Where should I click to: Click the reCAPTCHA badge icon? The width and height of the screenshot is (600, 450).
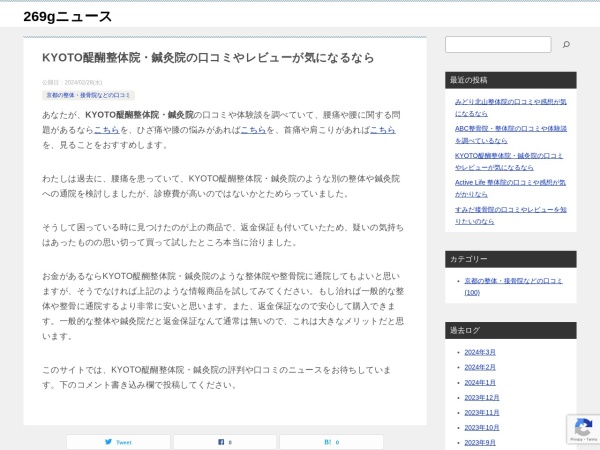point(583,428)
